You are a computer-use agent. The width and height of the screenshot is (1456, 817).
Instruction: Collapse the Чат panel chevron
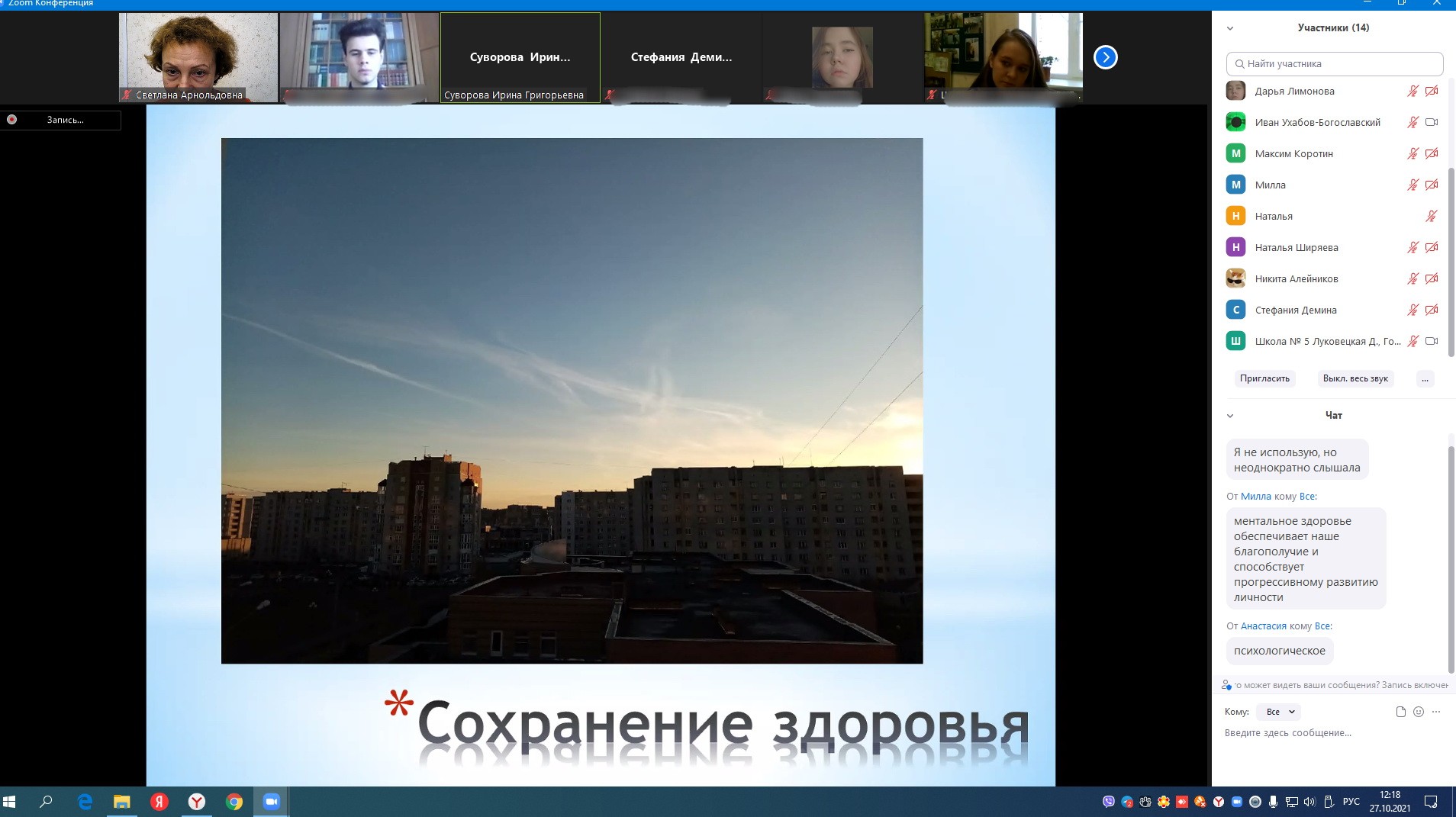tap(1230, 416)
